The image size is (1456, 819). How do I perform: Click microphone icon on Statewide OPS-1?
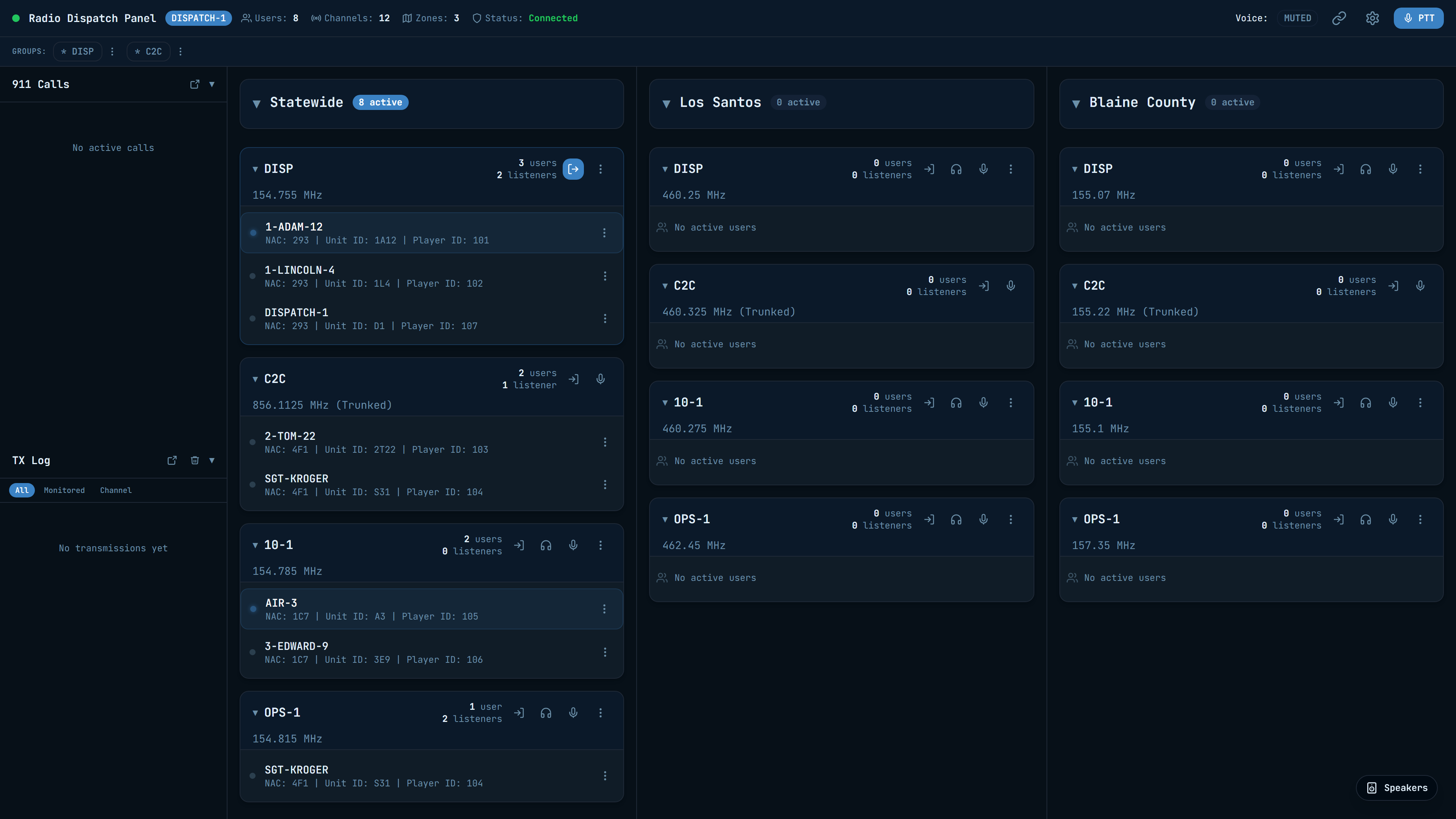point(573,713)
